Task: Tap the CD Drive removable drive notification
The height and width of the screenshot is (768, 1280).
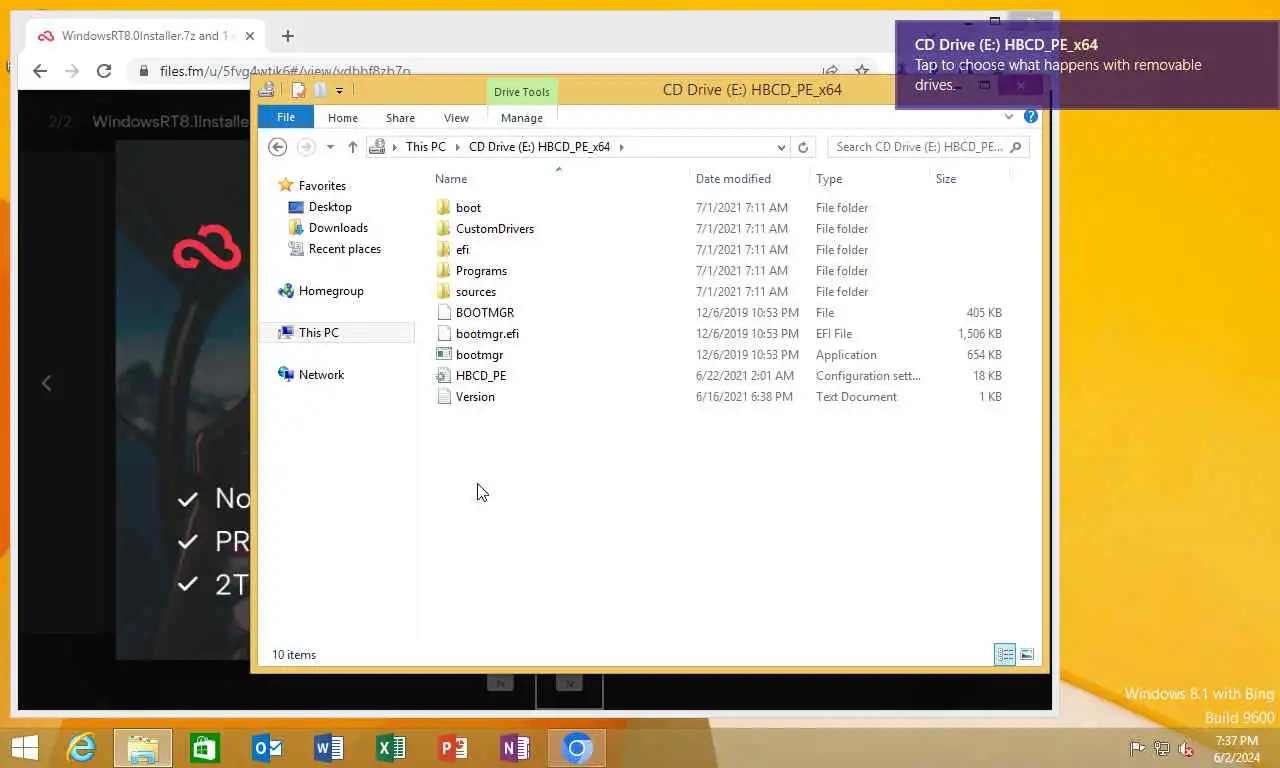Action: 1087,65
